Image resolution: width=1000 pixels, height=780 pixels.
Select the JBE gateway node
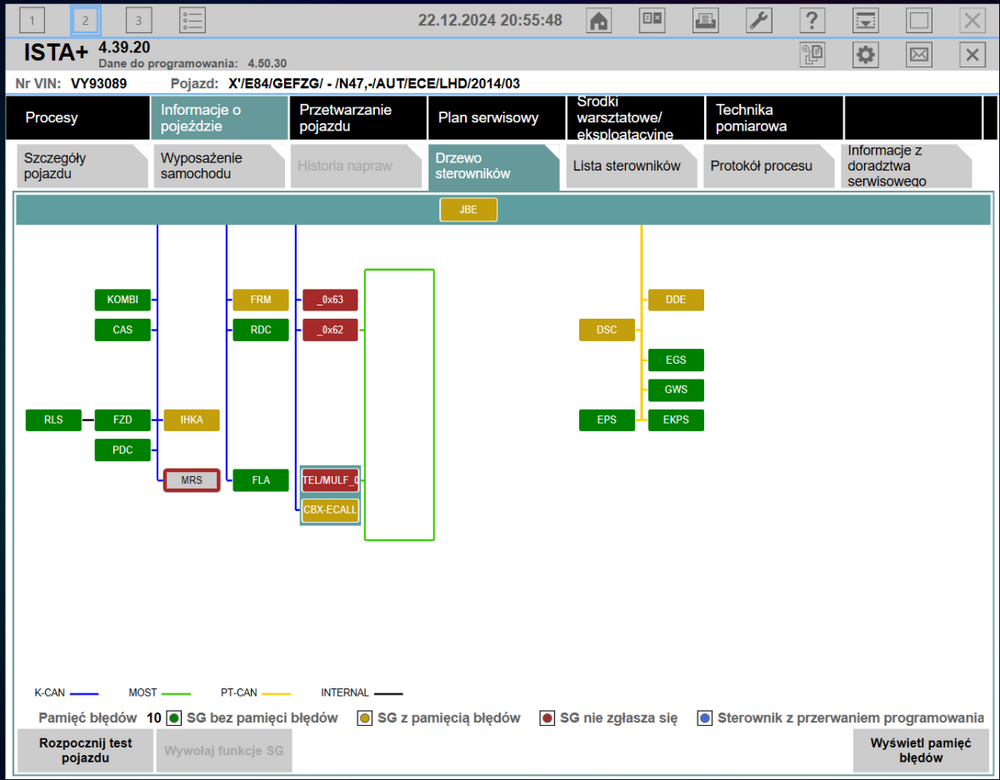[468, 209]
